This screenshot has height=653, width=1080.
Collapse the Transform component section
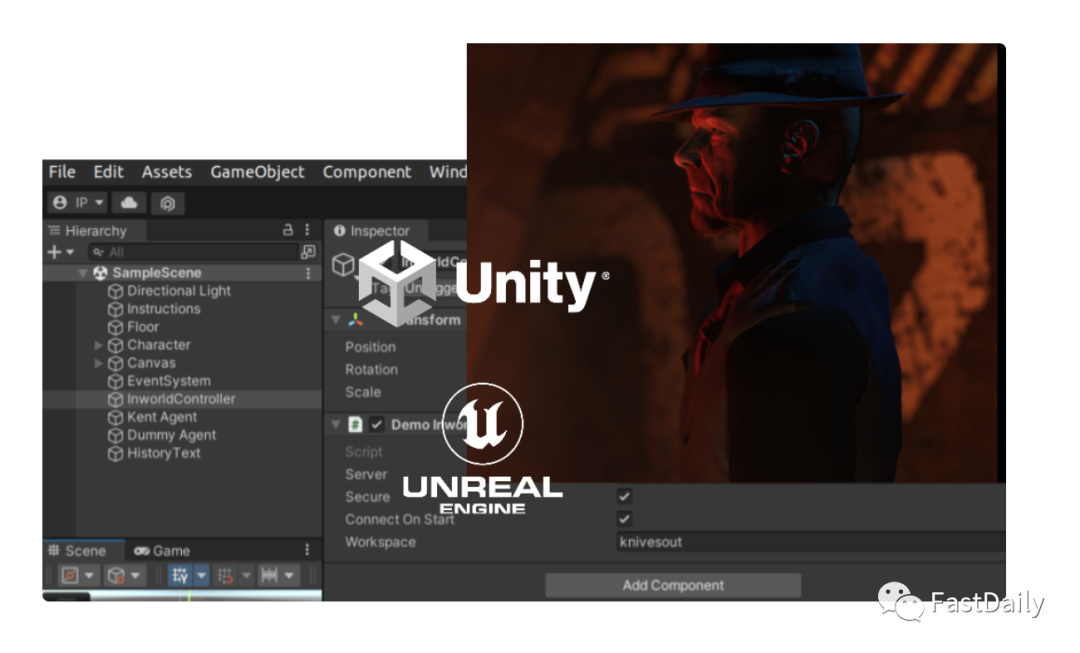click(x=336, y=320)
